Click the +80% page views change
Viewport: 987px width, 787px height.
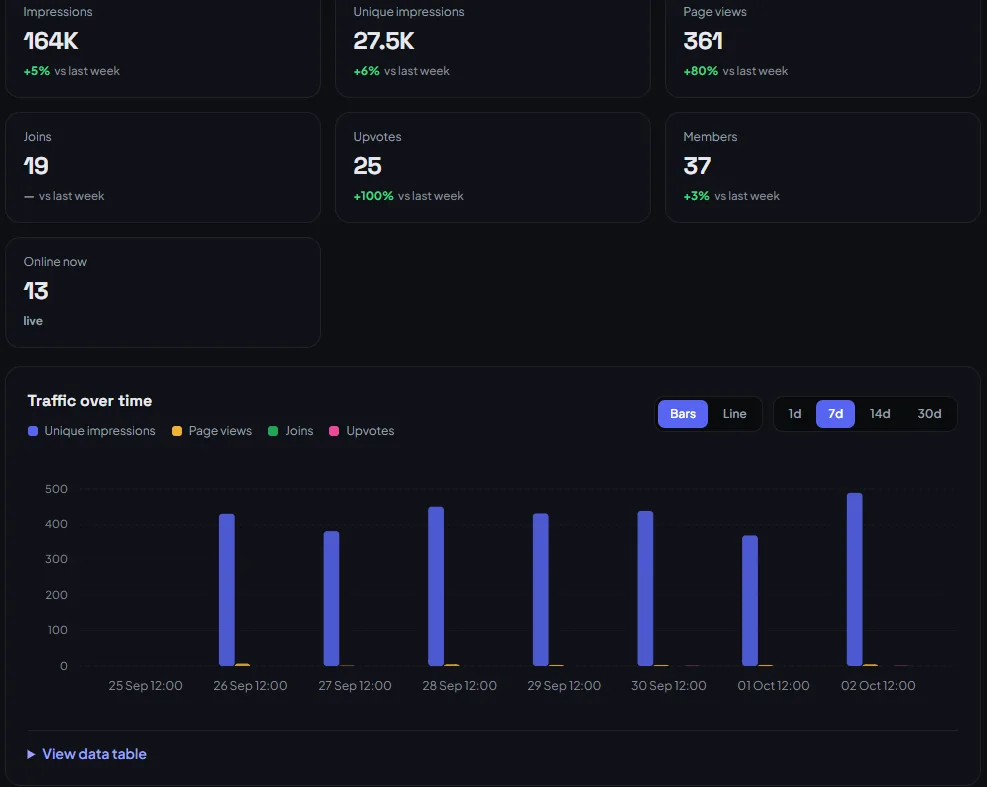(x=701, y=71)
